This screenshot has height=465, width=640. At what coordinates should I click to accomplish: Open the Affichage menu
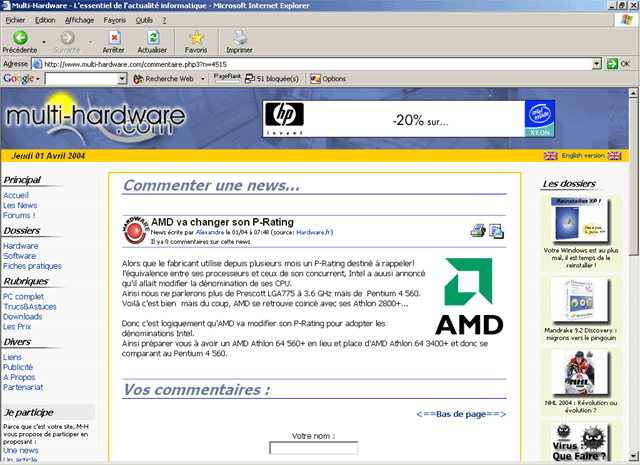click(x=80, y=20)
